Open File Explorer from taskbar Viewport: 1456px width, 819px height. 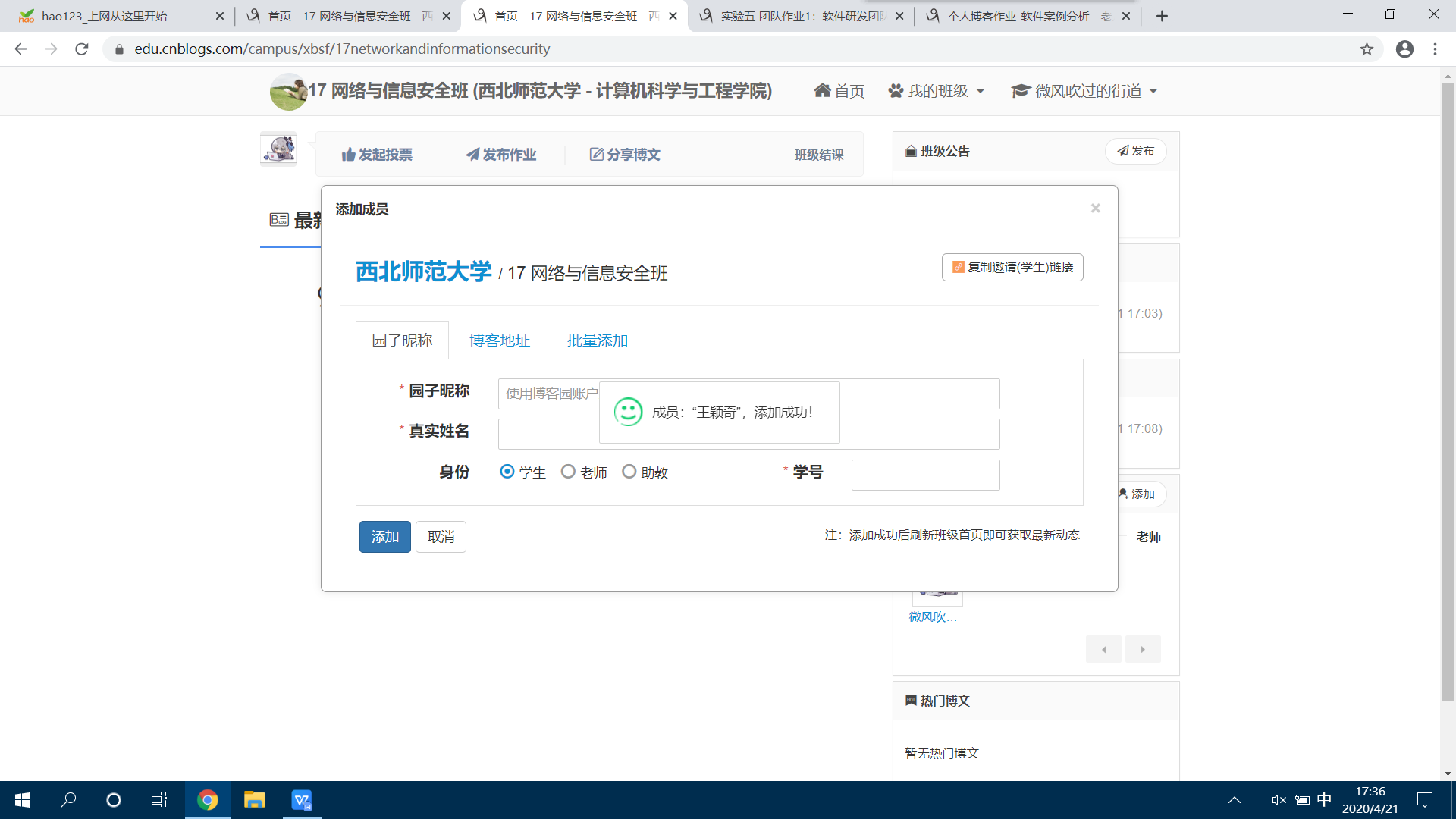254,800
